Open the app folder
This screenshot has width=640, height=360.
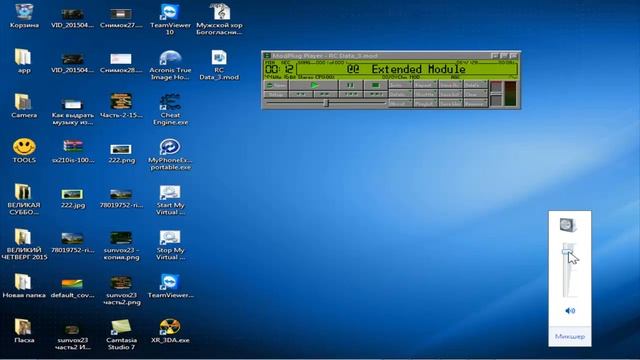[24, 61]
